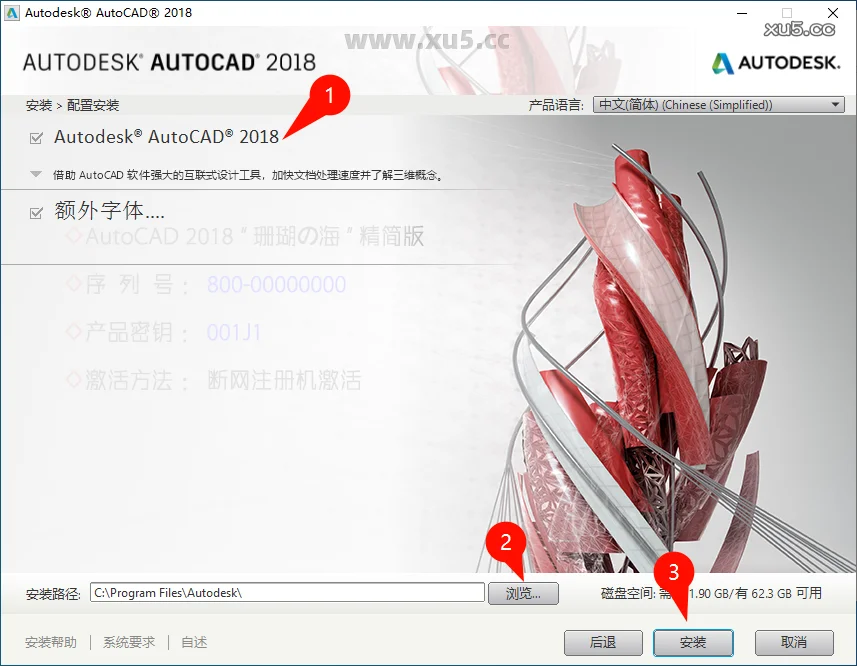Click the Autodesk logo at top right

775,63
